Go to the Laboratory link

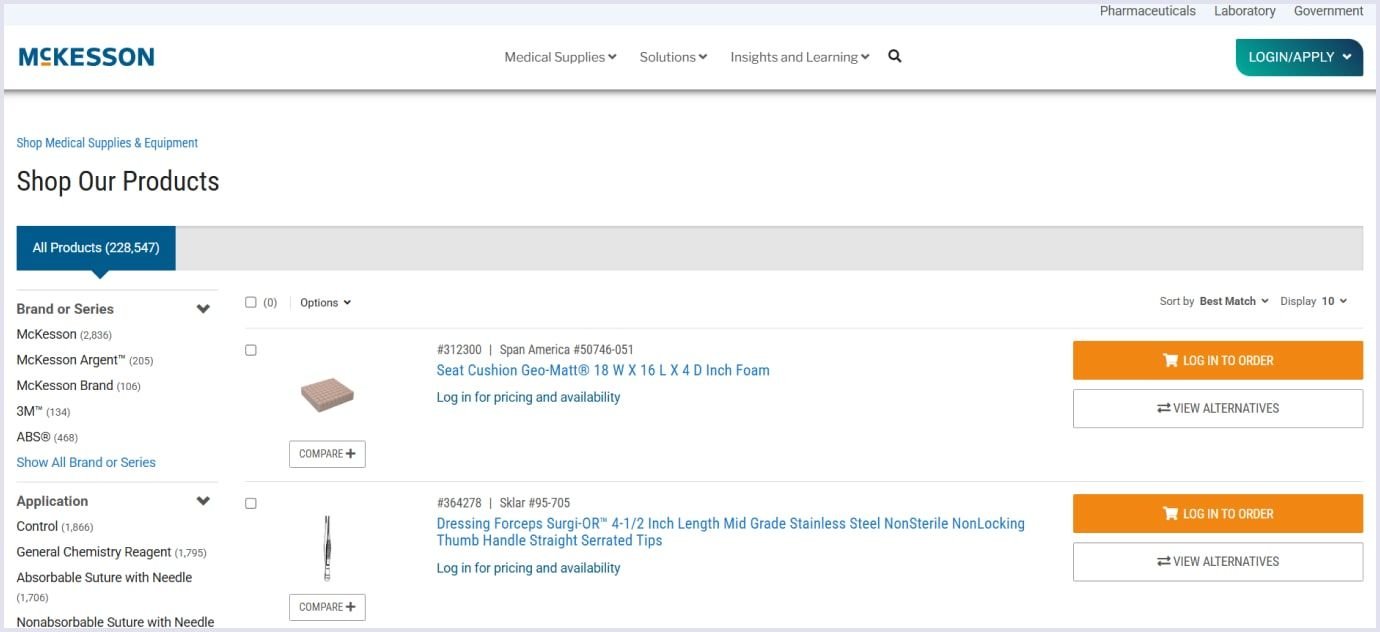pos(1244,11)
